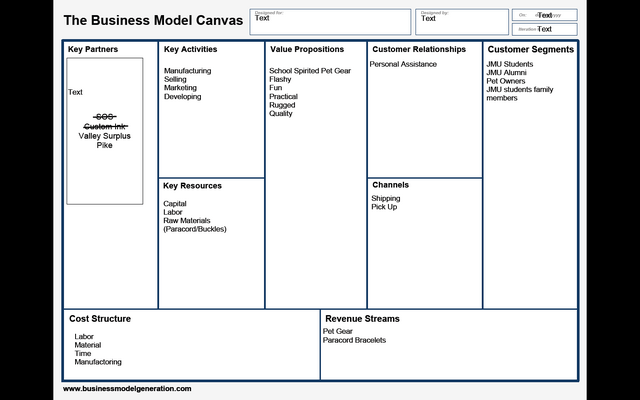Click 'Pike' in Key Partners
The image size is (640, 400).
pos(104,145)
